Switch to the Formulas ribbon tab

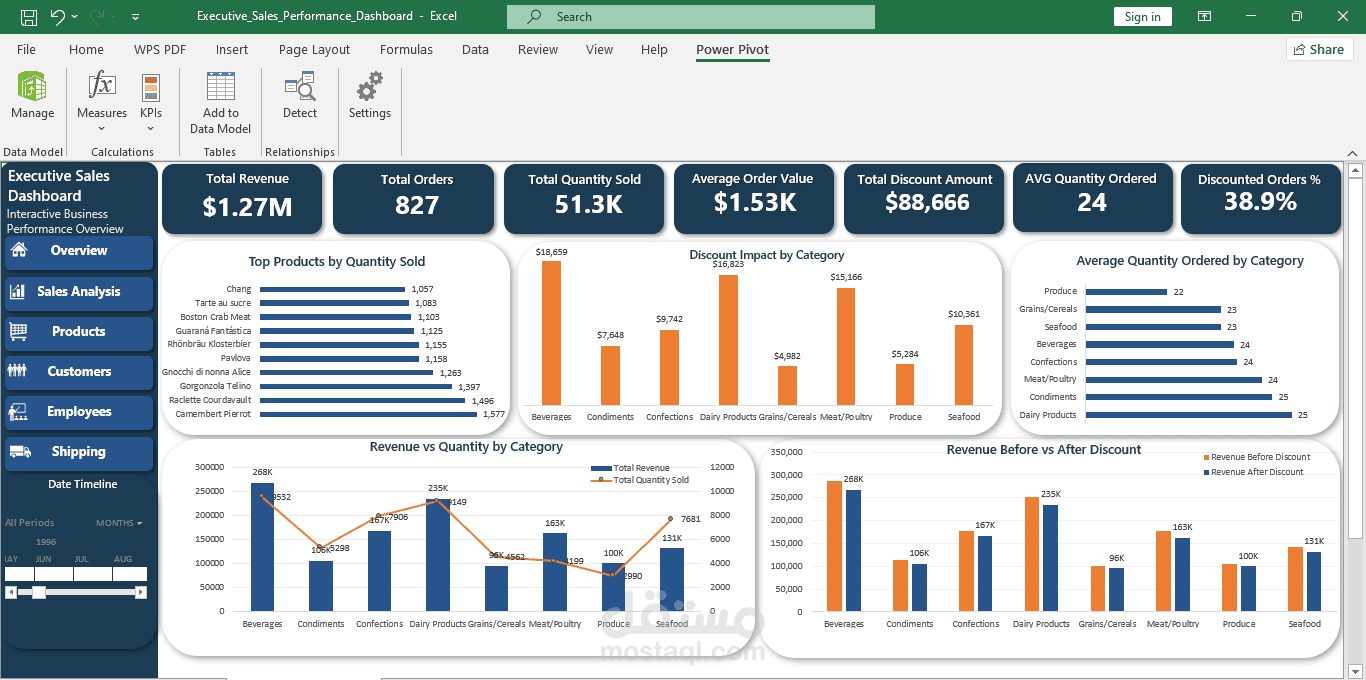point(406,50)
